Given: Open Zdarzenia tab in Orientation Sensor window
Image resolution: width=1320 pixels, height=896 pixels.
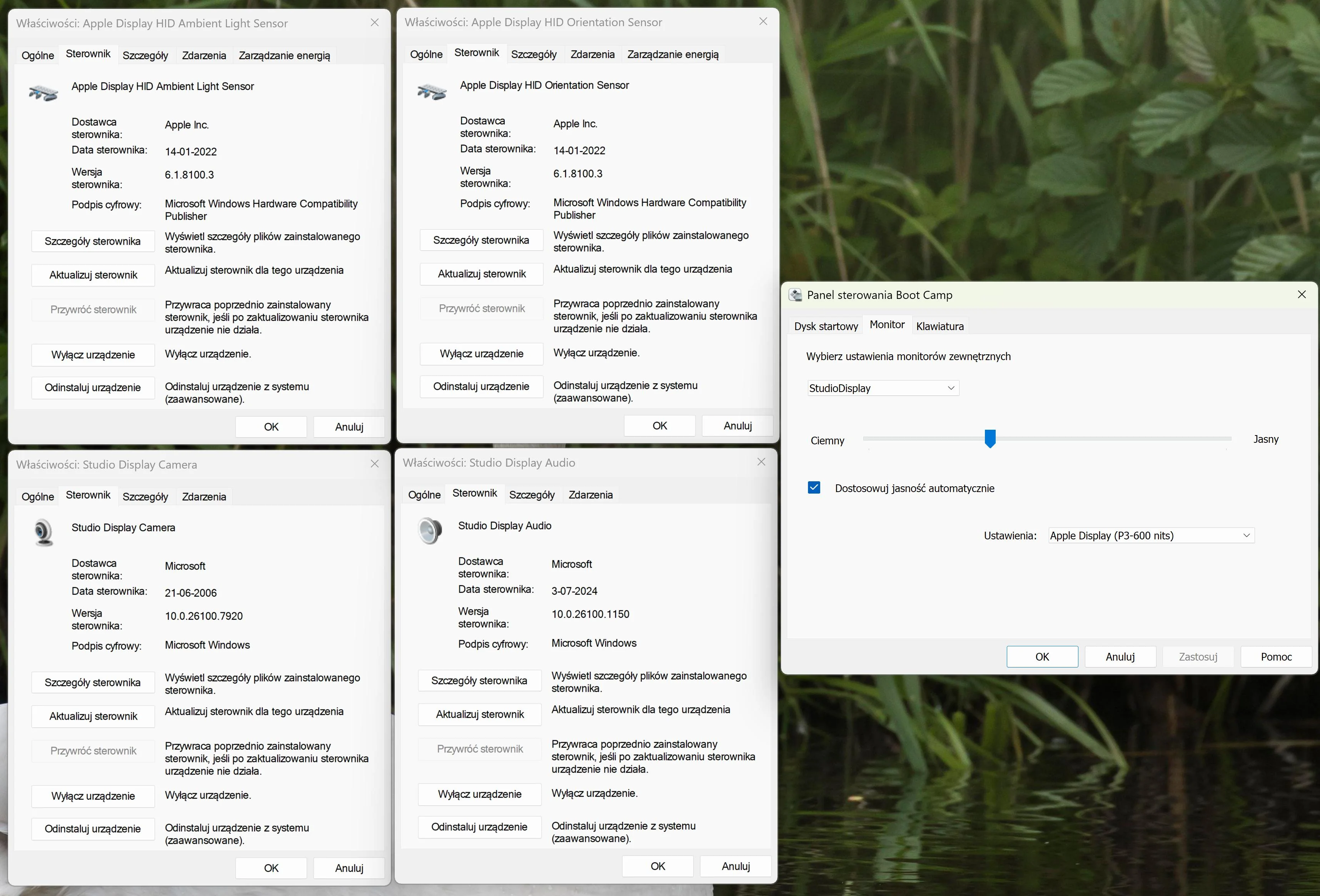Looking at the screenshot, I should [x=592, y=54].
